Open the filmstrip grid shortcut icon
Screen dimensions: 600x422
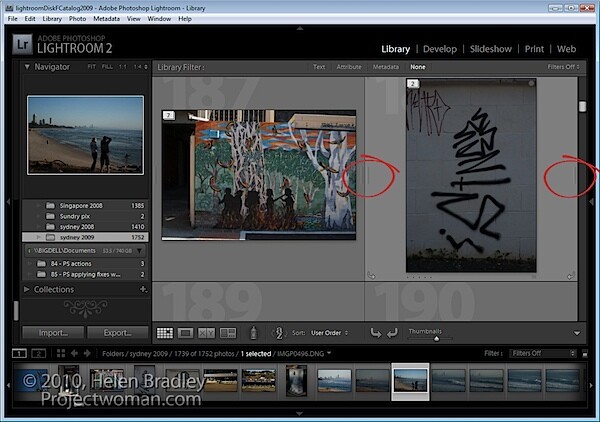60,353
